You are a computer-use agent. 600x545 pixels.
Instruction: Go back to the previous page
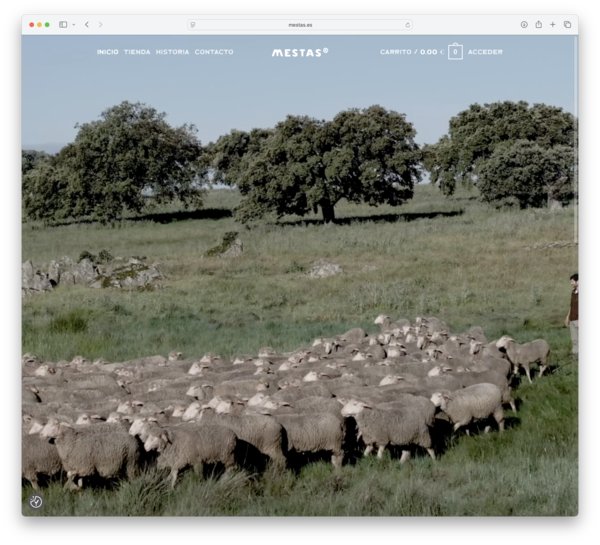[87, 24]
